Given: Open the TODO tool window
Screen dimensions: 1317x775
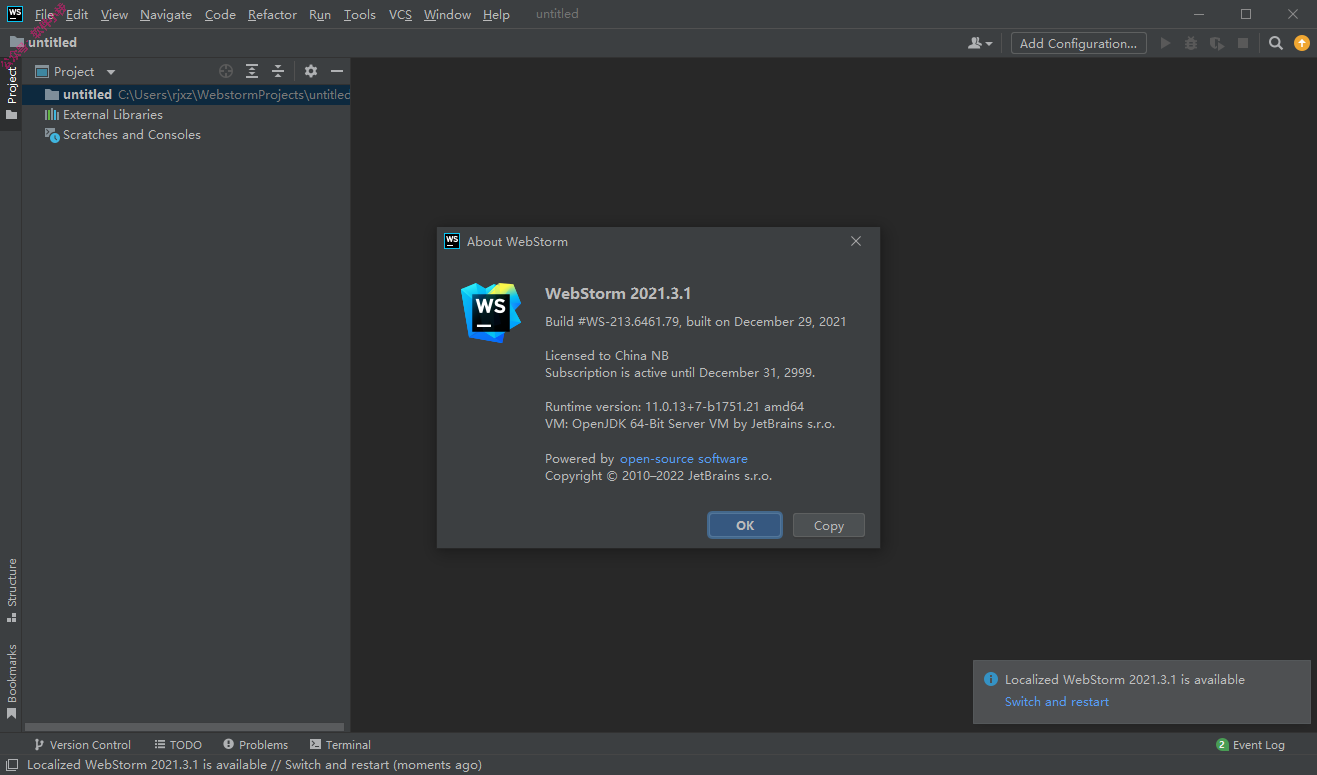Looking at the screenshot, I should pyautogui.click(x=178, y=745).
